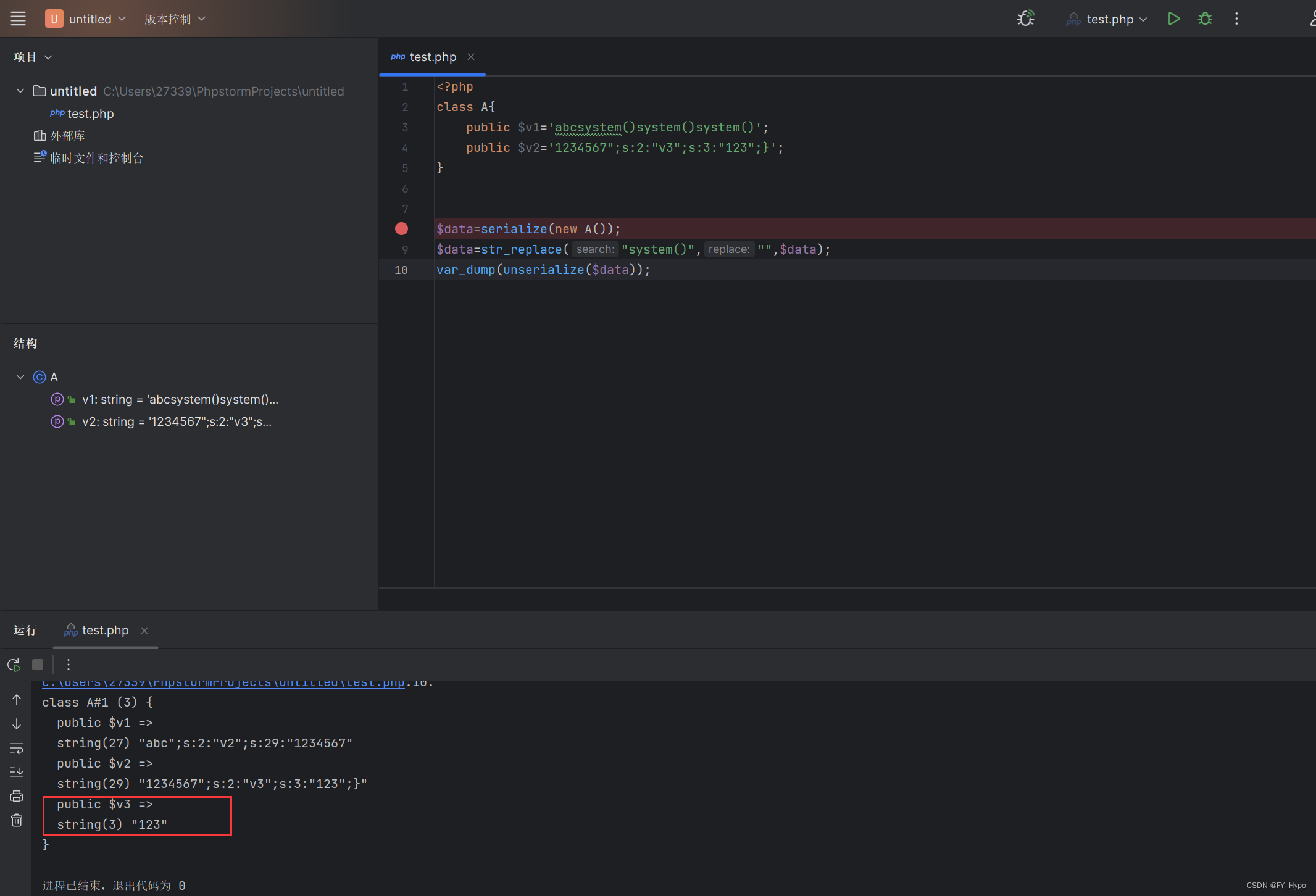
Task: Toggle listening for PHP debug connections
Action: tap(1025, 19)
